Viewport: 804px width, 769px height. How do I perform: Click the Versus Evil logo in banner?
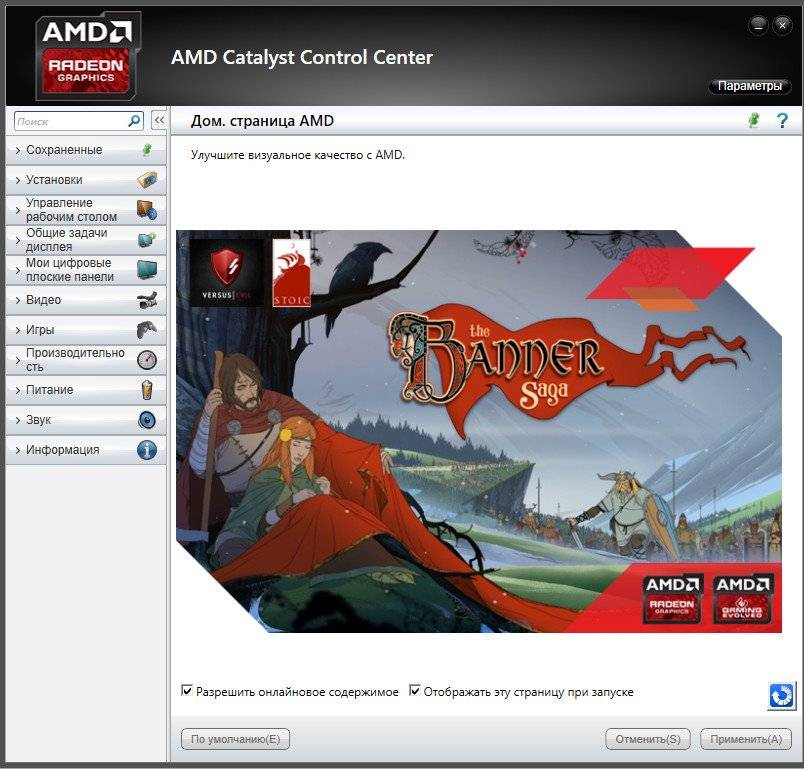pos(227,273)
